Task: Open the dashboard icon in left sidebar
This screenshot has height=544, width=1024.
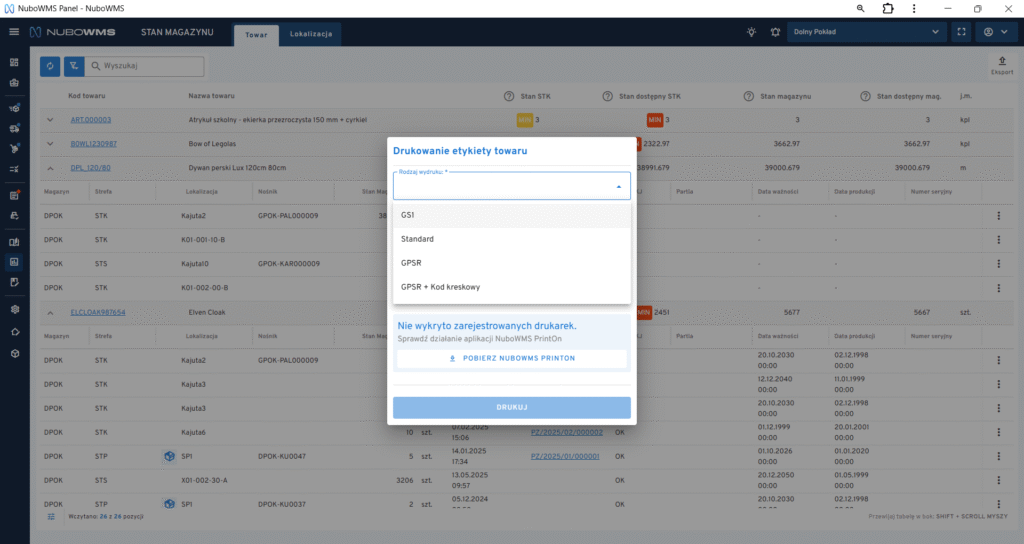Action: [14, 62]
